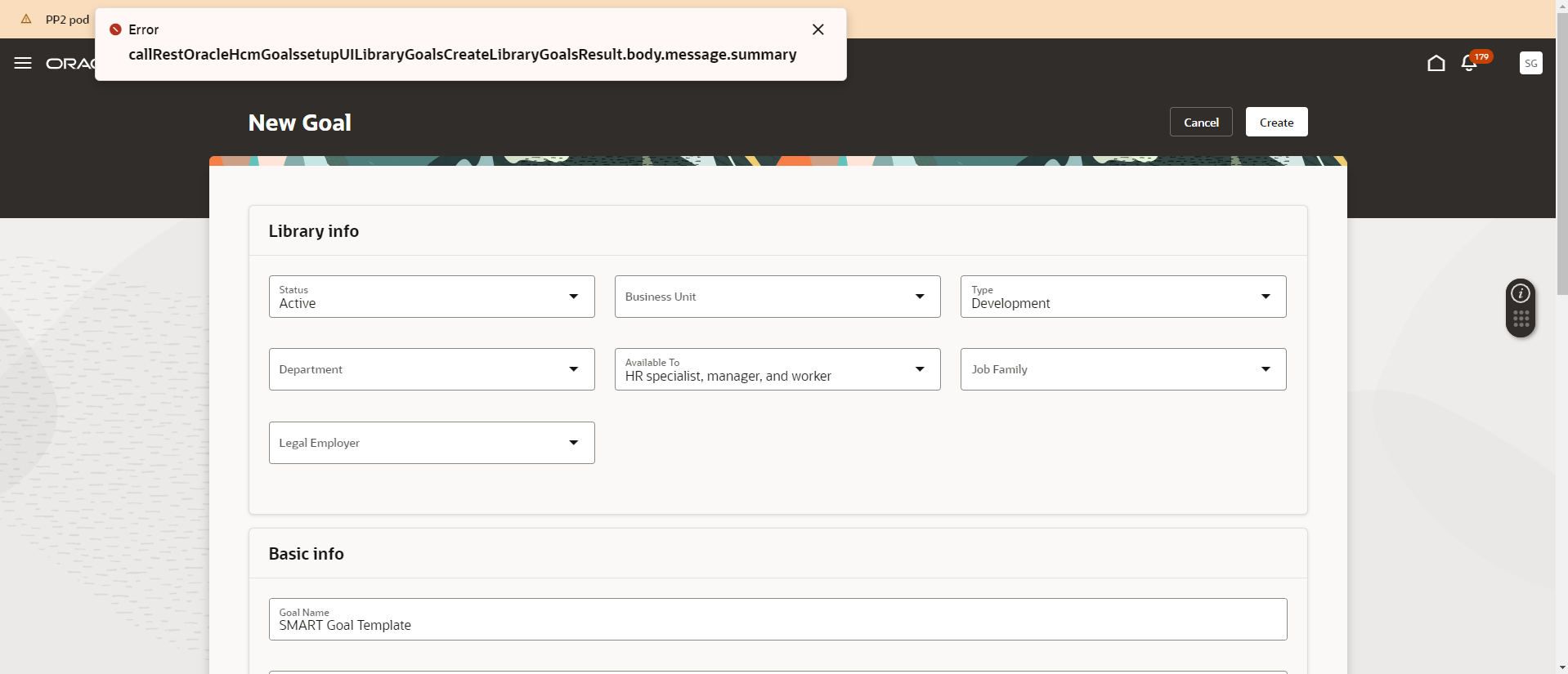Viewport: 1568px width, 674px height.
Task: Click the grid dots handle under info icon
Action: tap(1521, 319)
